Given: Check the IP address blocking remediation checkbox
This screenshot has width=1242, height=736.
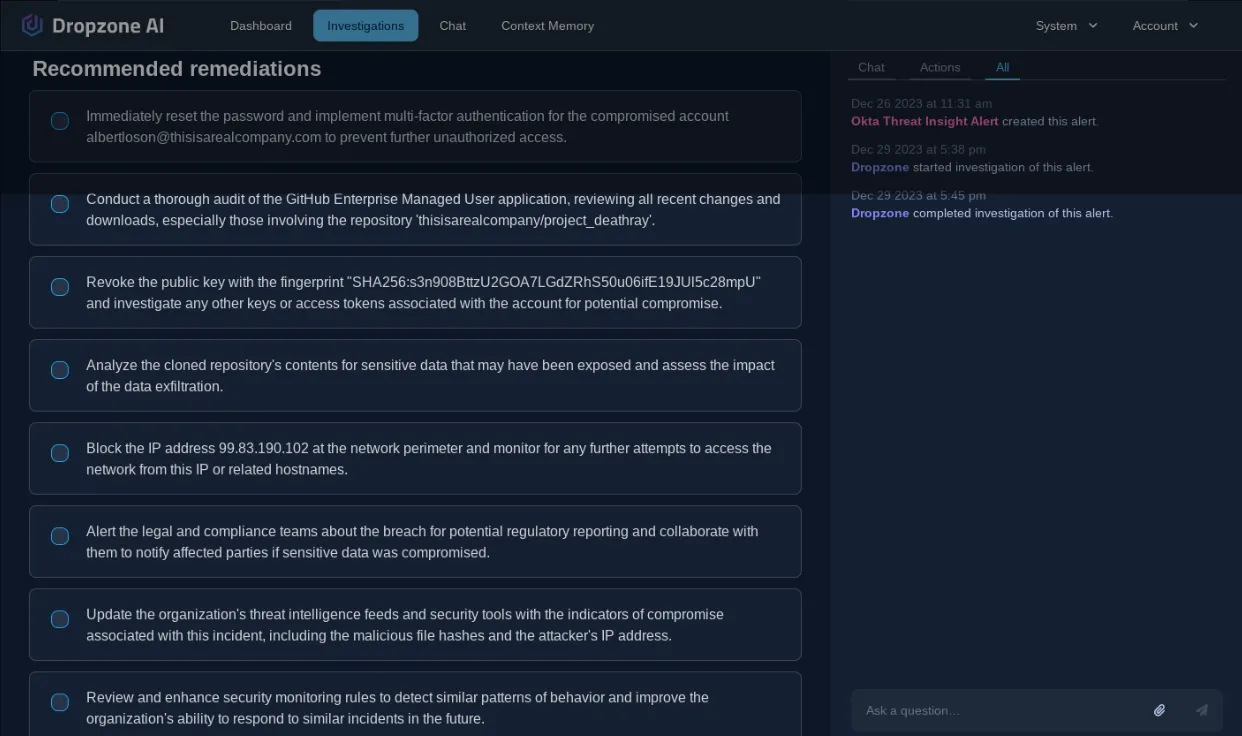Looking at the screenshot, I should tap(59, 453).
